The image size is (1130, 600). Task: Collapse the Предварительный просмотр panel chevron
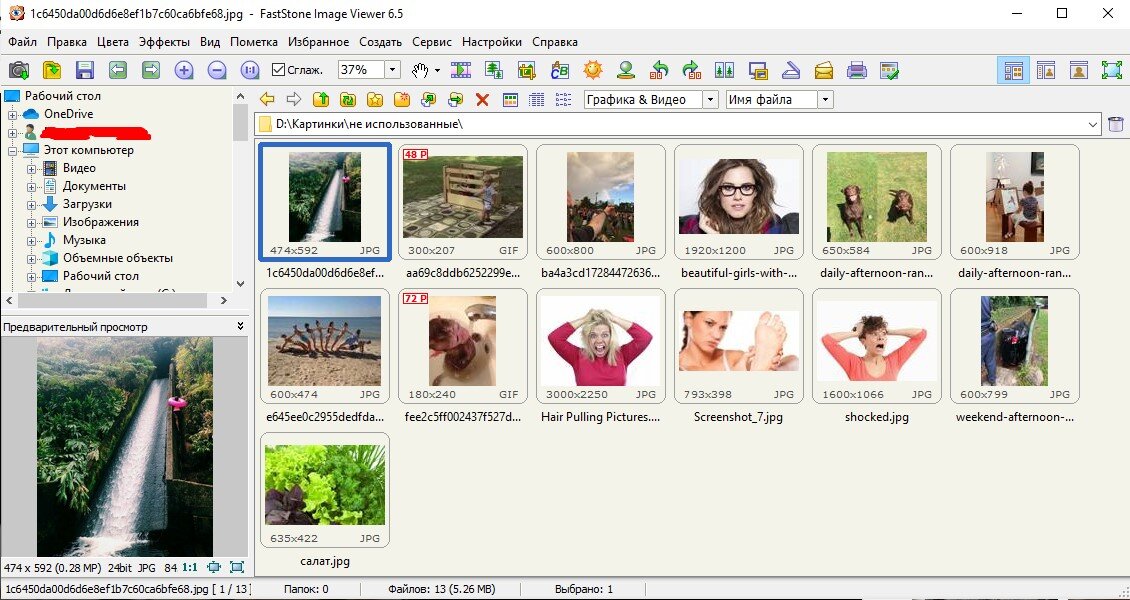click(x=240, y=326)
